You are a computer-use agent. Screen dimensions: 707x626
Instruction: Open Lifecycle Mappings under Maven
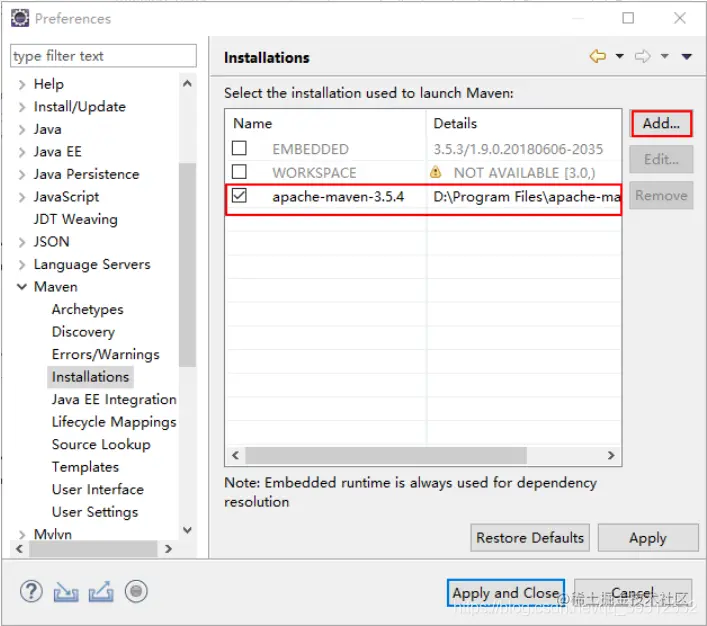tap(114, 422)
